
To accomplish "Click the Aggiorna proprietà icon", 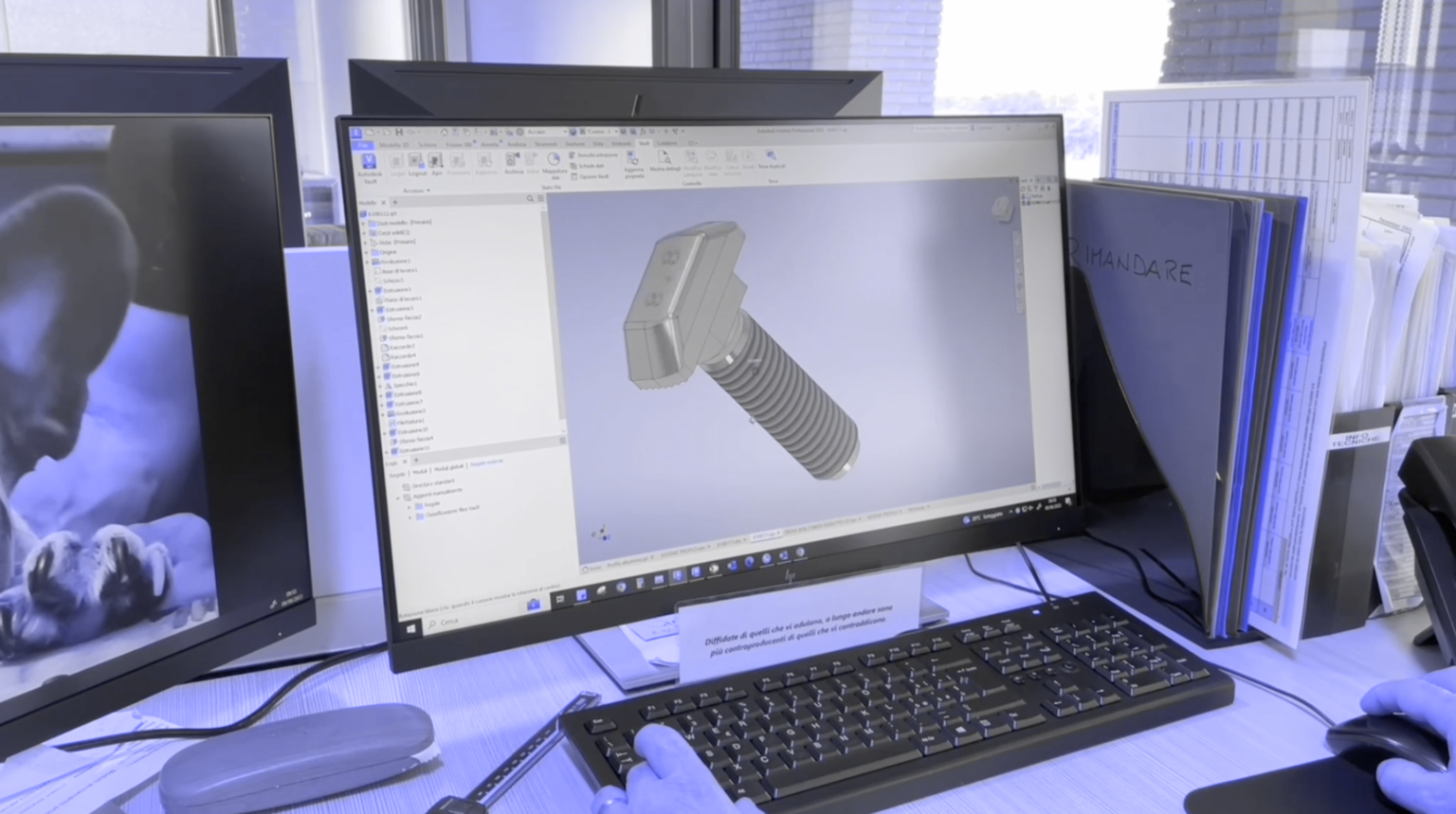I will 632,158.
